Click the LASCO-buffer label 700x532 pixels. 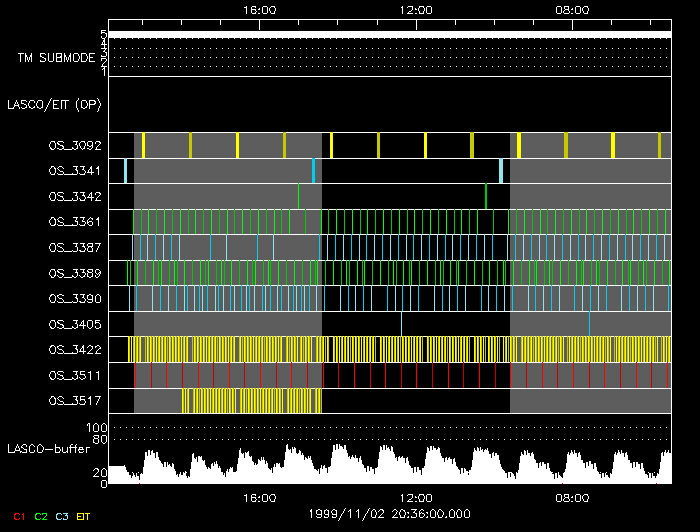48,448
